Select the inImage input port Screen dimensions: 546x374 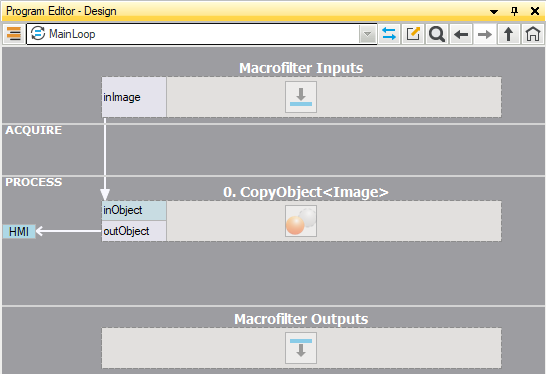(134, 97)
